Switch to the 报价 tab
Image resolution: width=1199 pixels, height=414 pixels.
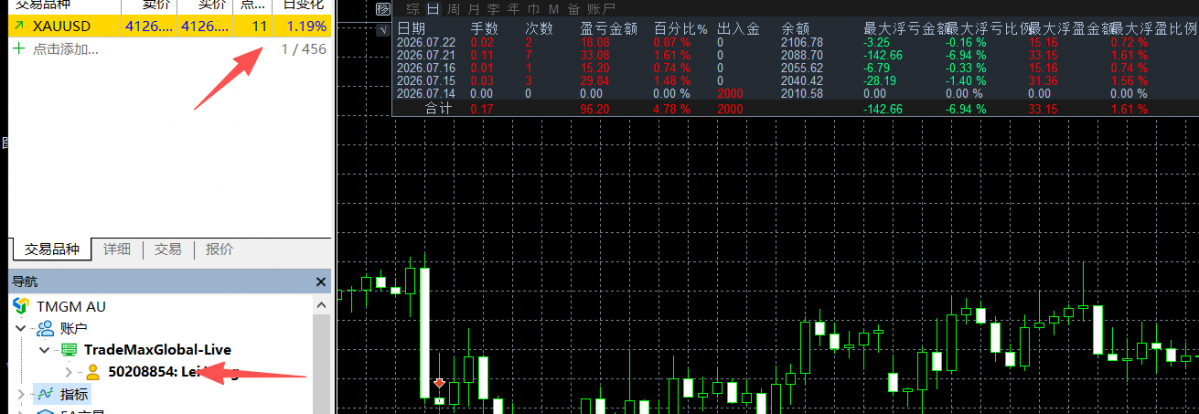click(x=219, y=249)
